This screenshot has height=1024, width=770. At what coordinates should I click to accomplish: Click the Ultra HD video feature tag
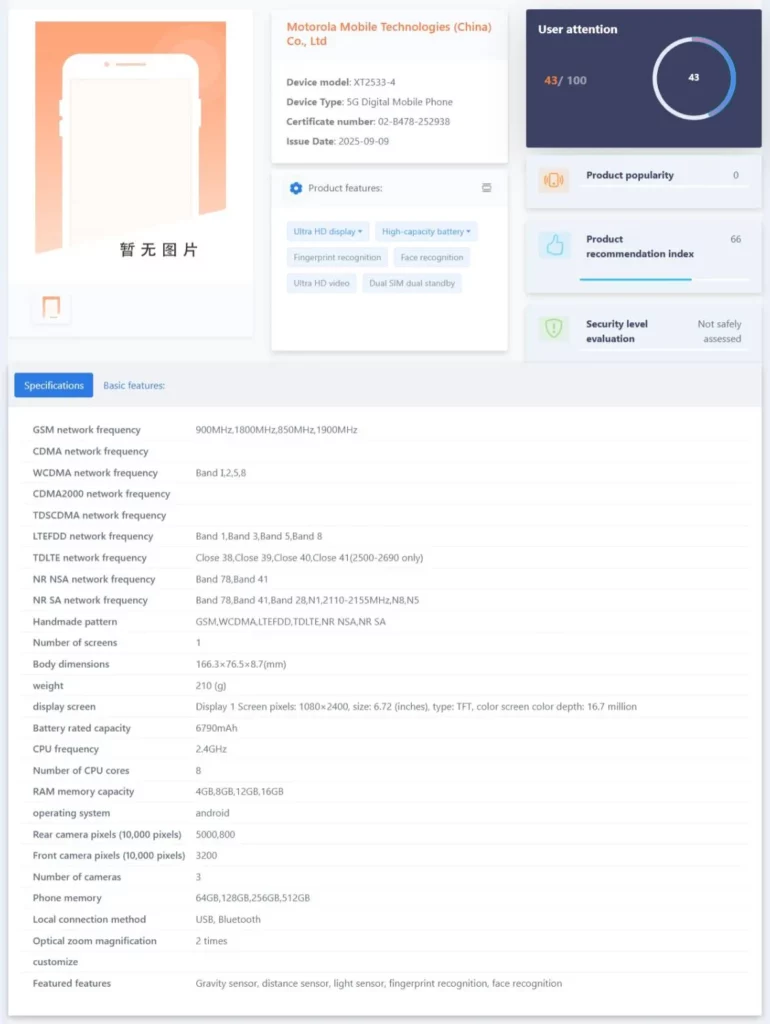321,283
